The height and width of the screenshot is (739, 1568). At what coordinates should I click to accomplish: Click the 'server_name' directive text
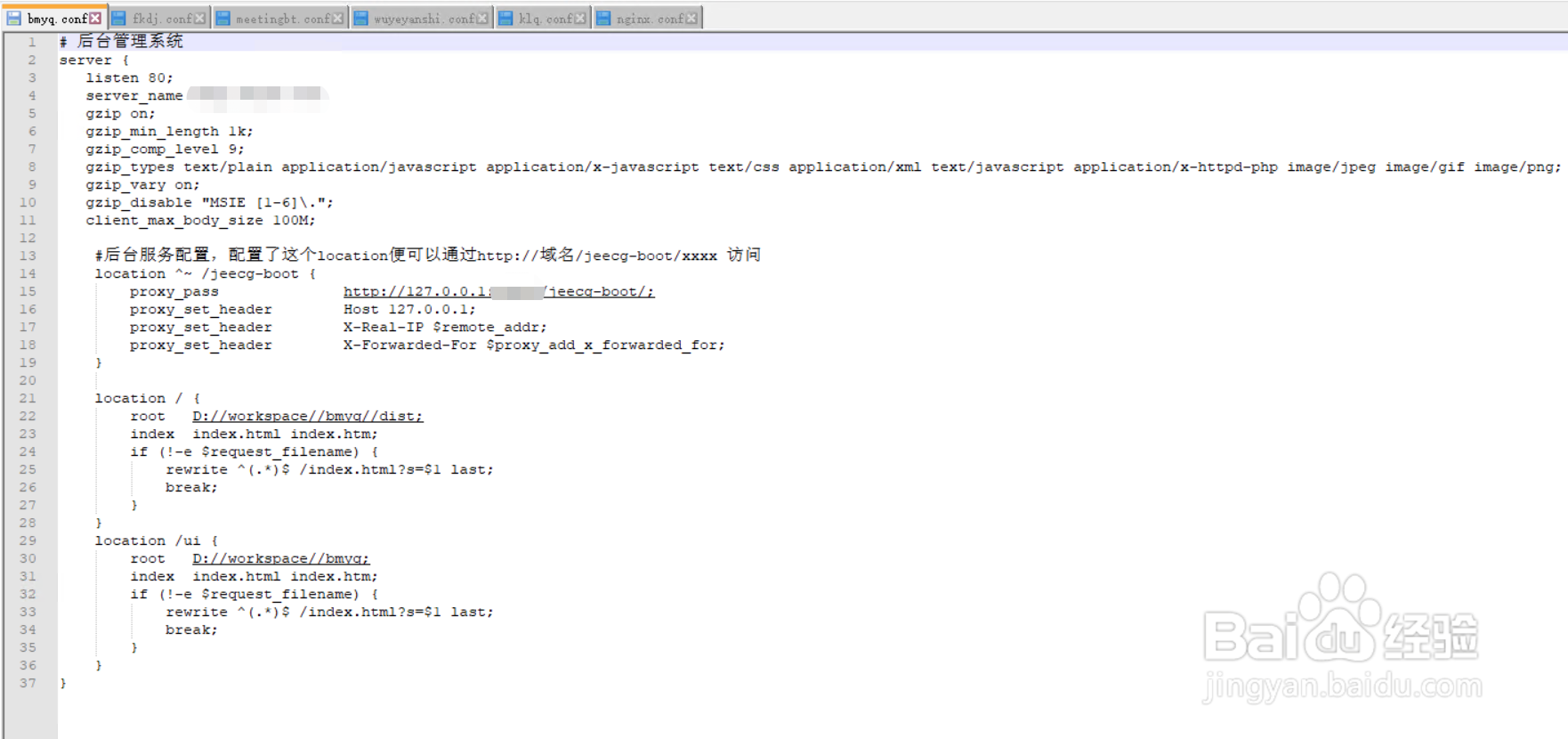(x=134, y=96)
